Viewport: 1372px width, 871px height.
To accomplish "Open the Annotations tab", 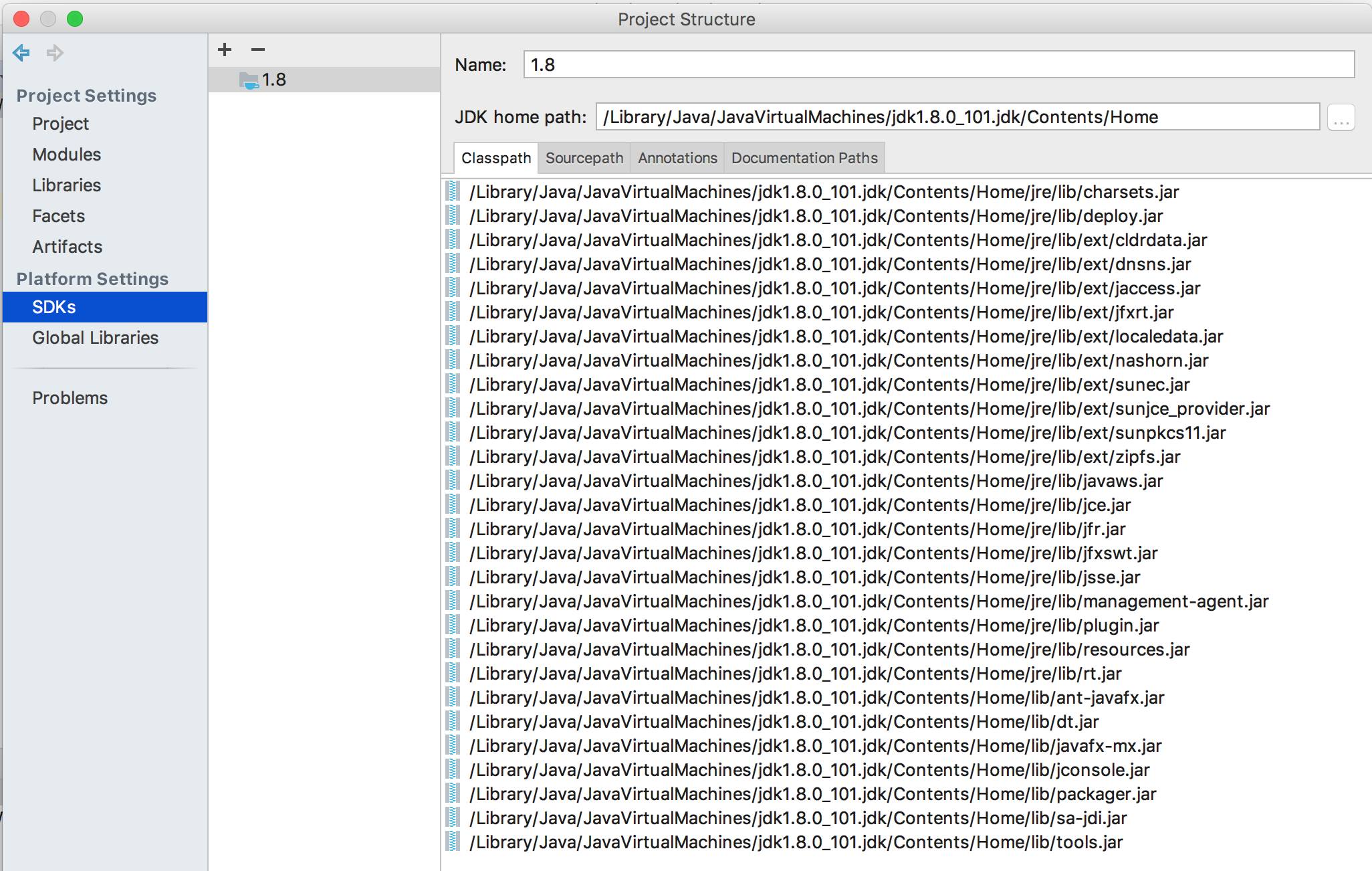I will click(677, 158).
